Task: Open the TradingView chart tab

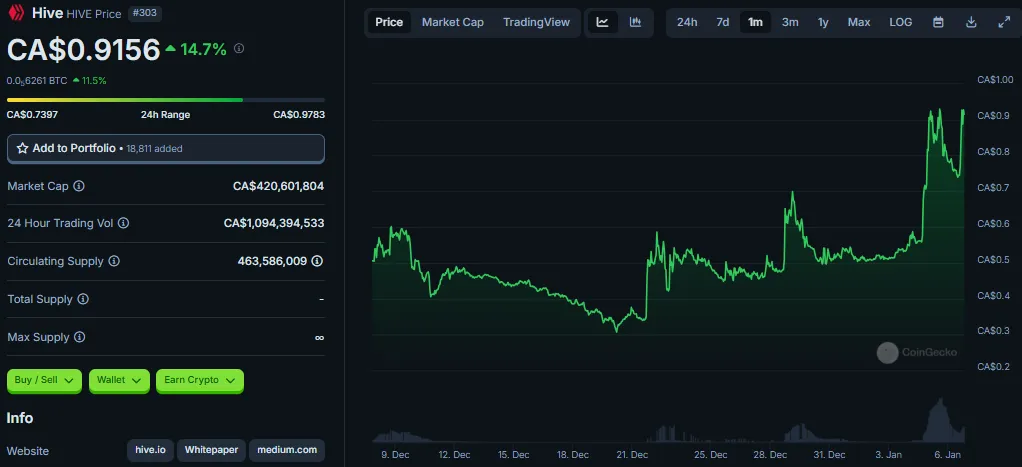Action: coord(536,22)
